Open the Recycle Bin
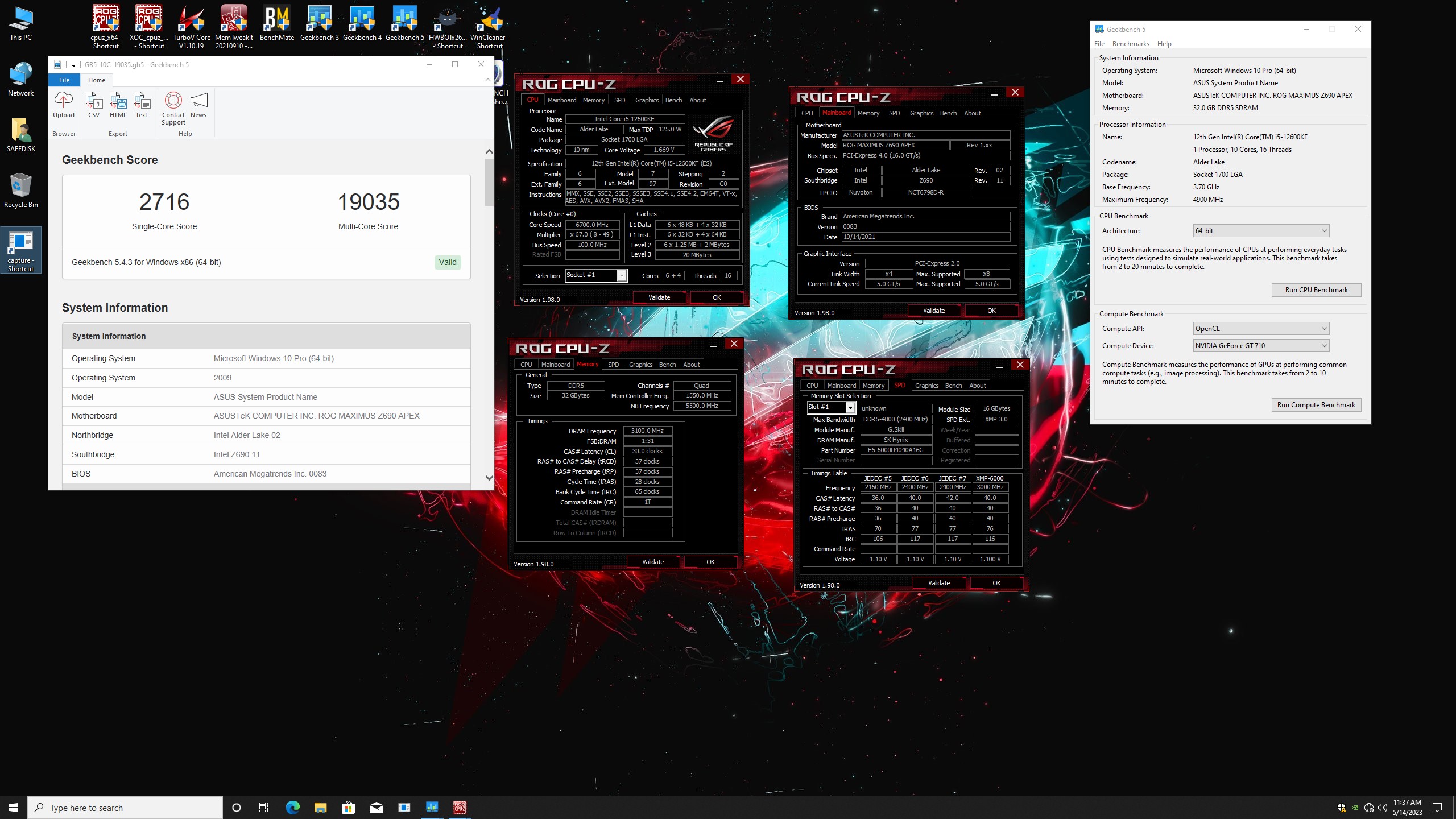Viewport: 1456px width, 819px height. pos(20,191)
